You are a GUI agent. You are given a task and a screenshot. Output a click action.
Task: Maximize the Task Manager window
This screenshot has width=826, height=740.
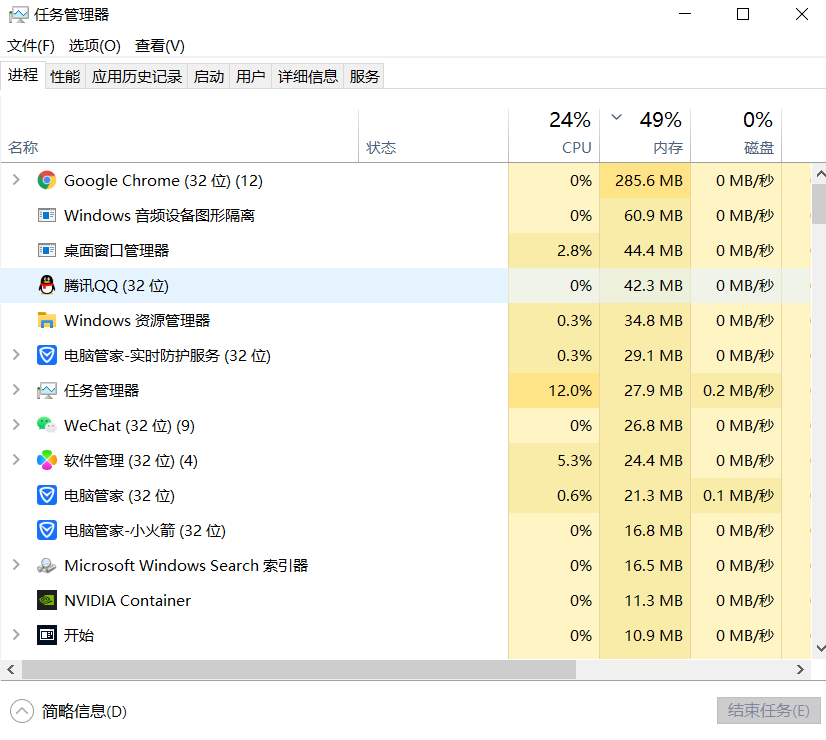(x=743, y=14)
